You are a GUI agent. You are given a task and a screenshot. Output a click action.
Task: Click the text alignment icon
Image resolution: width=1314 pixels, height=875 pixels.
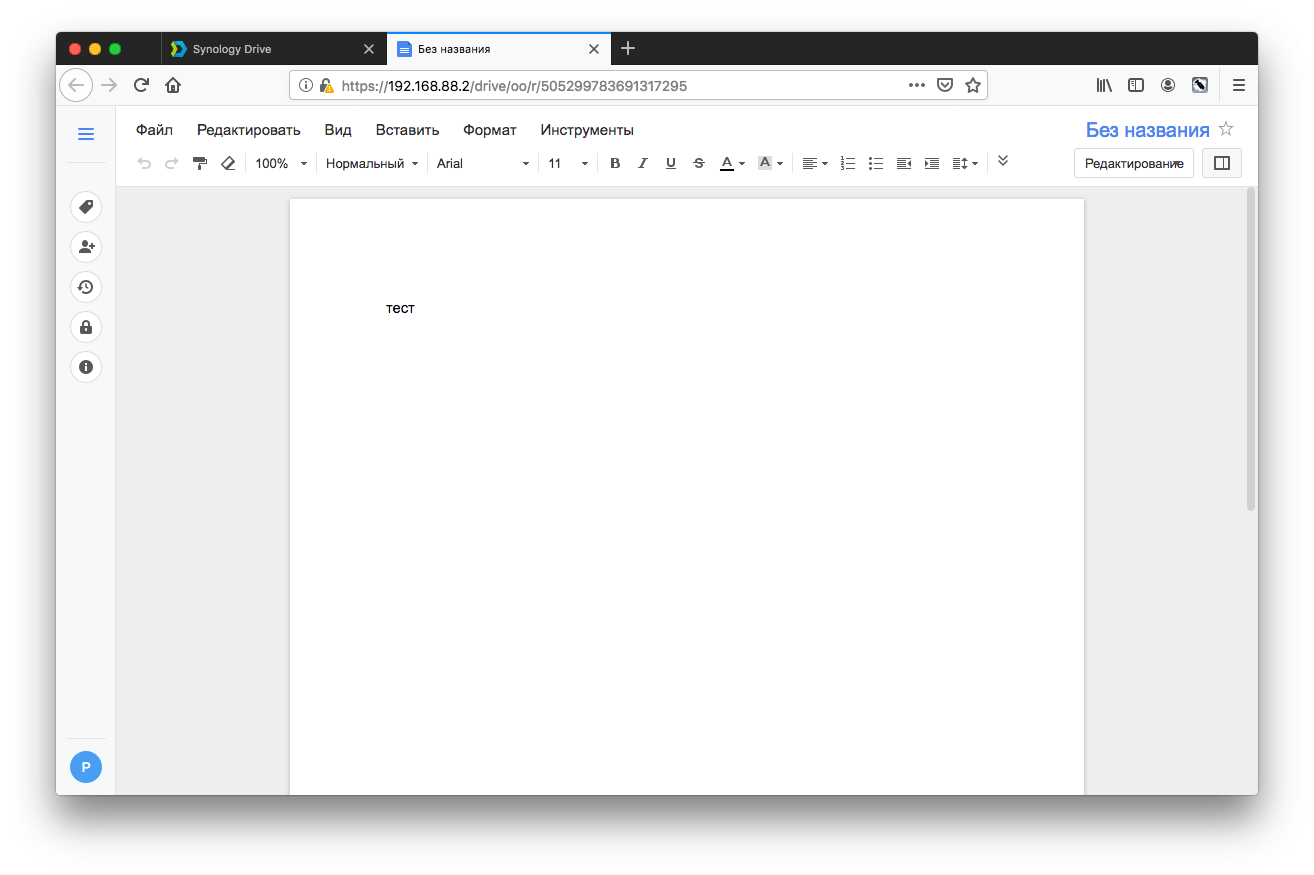(x=810, y=163)
